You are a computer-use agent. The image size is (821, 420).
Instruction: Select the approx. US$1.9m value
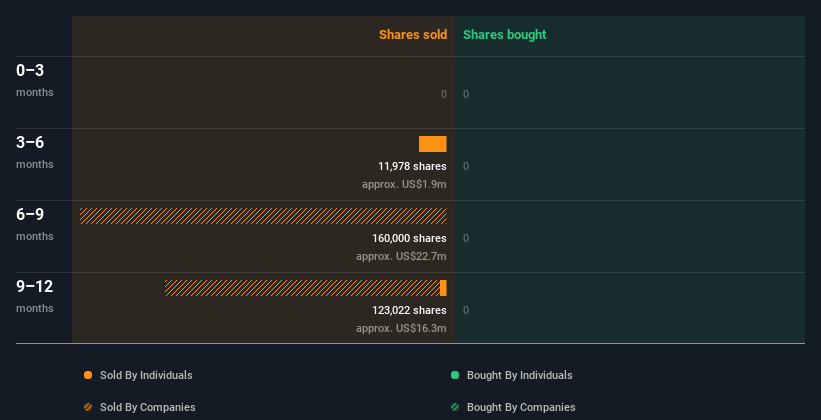tap(404, 185)
